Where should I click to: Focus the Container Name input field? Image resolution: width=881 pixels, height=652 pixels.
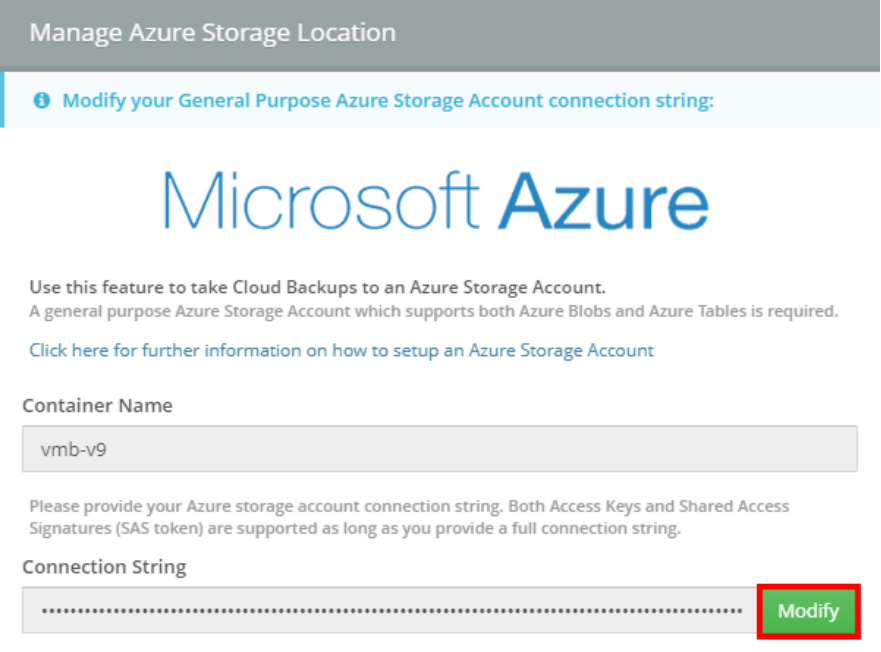[439, 449]
